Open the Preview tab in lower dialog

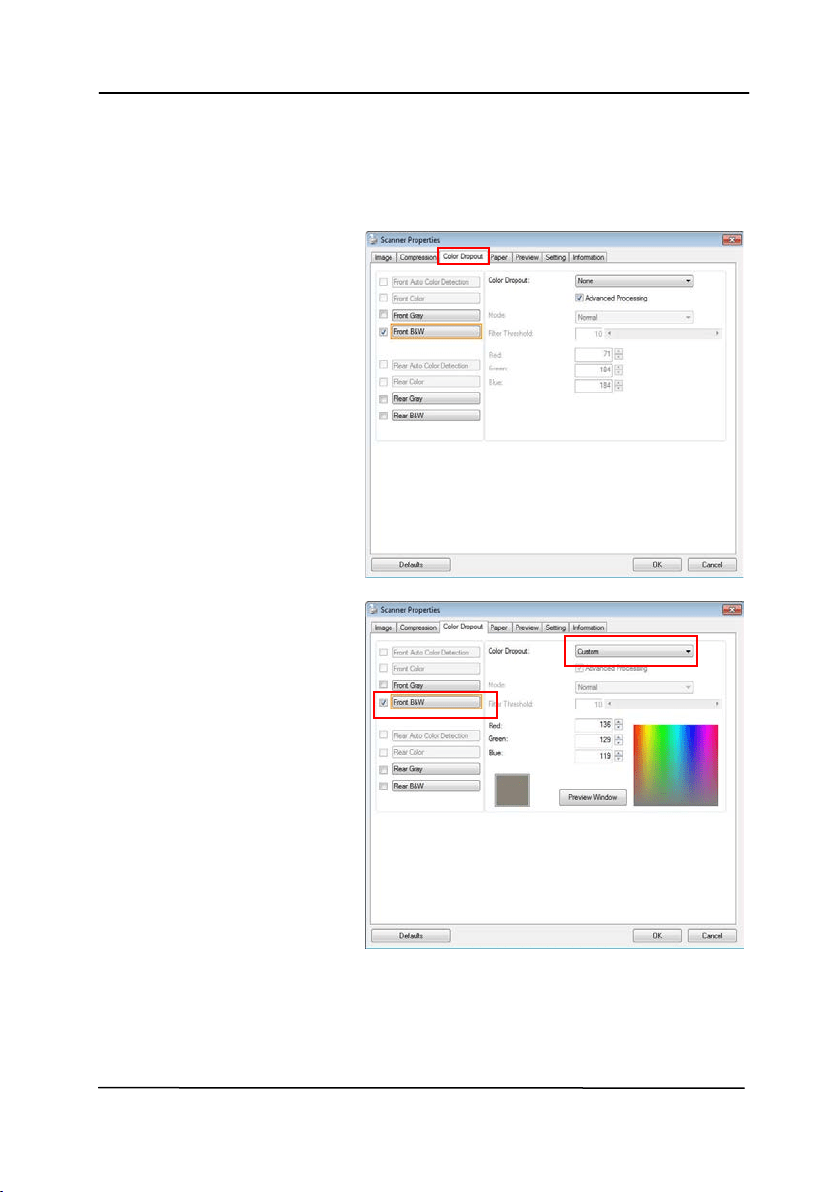pos(527,628)
